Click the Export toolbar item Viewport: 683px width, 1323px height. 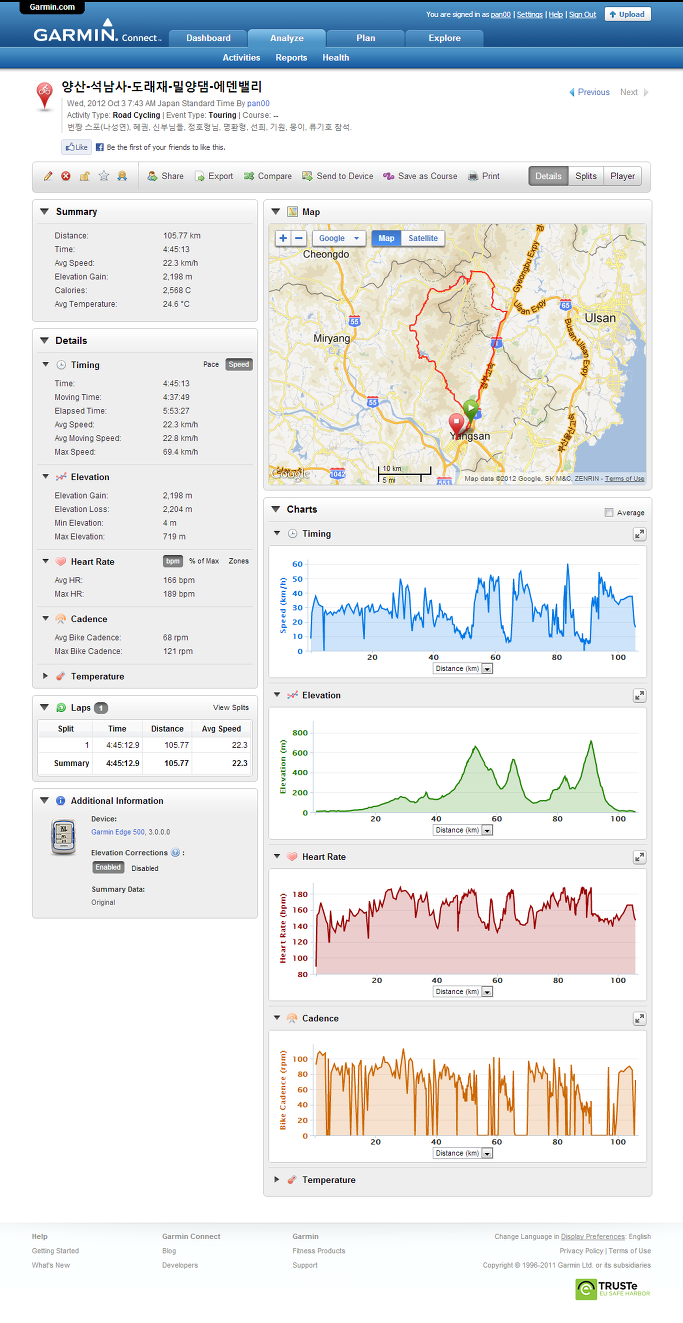213,176
